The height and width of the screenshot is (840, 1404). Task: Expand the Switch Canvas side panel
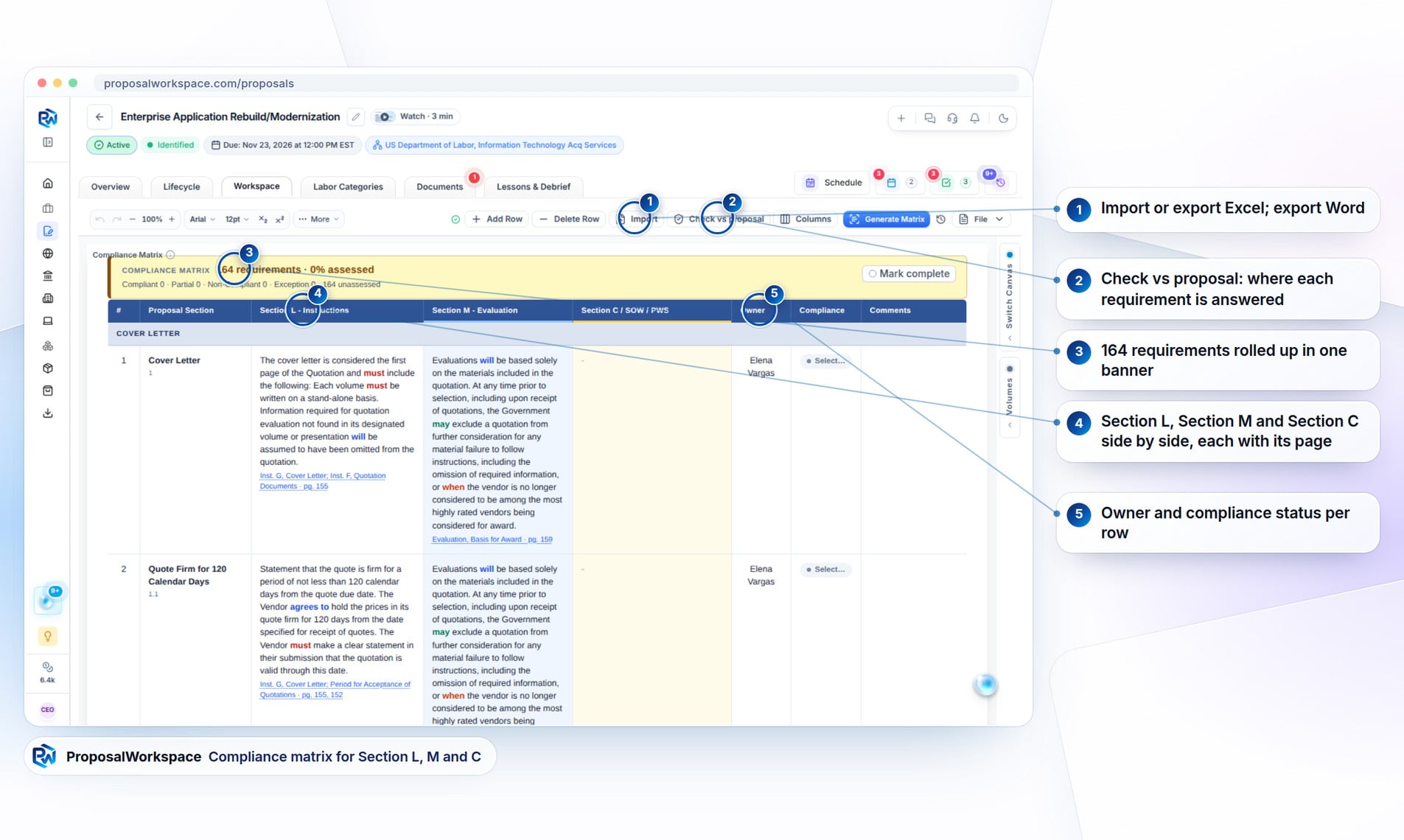(1010, 296)
